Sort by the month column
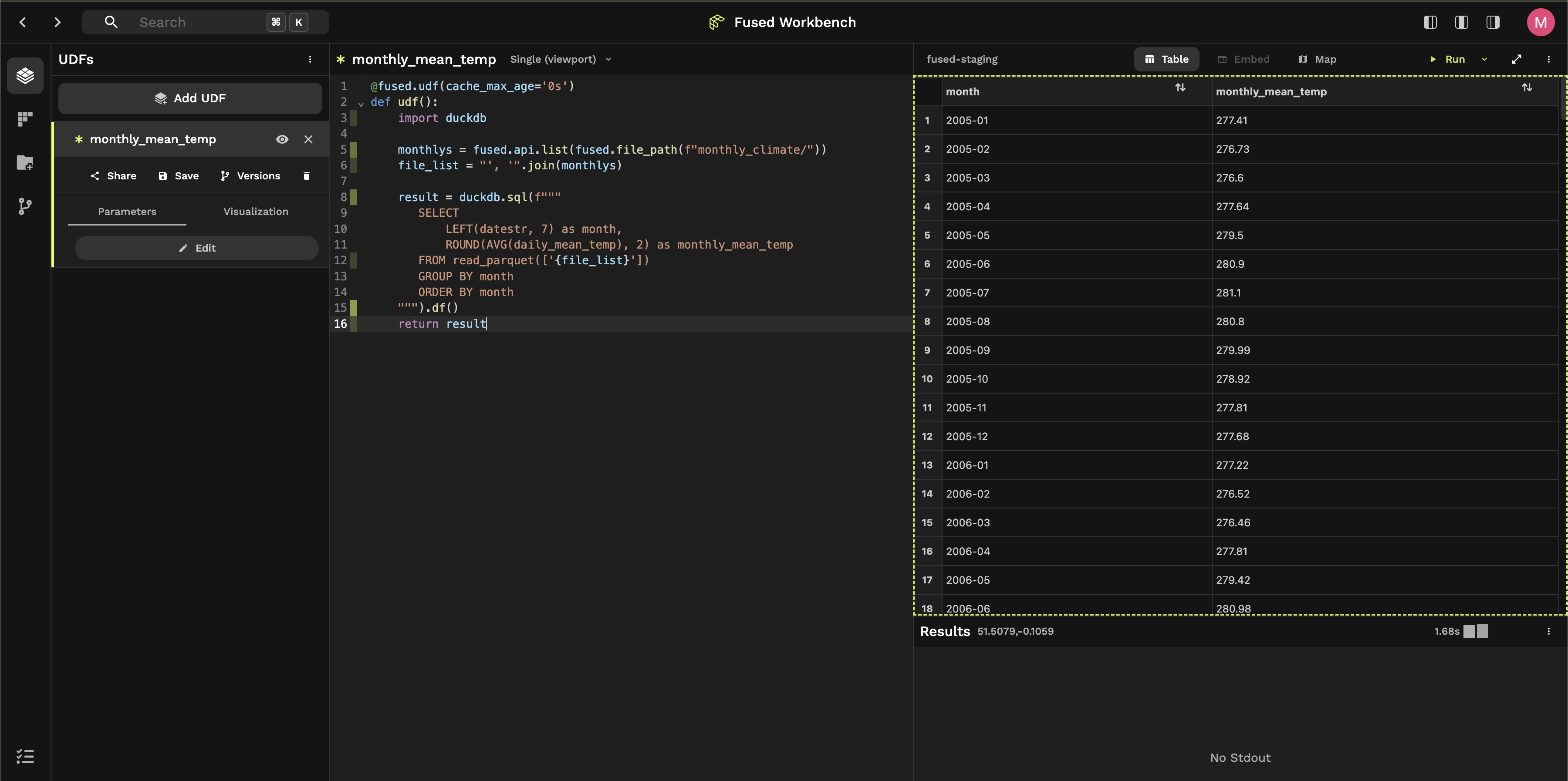Viewport: 1568px width, 781px height. pos(1180,88)
